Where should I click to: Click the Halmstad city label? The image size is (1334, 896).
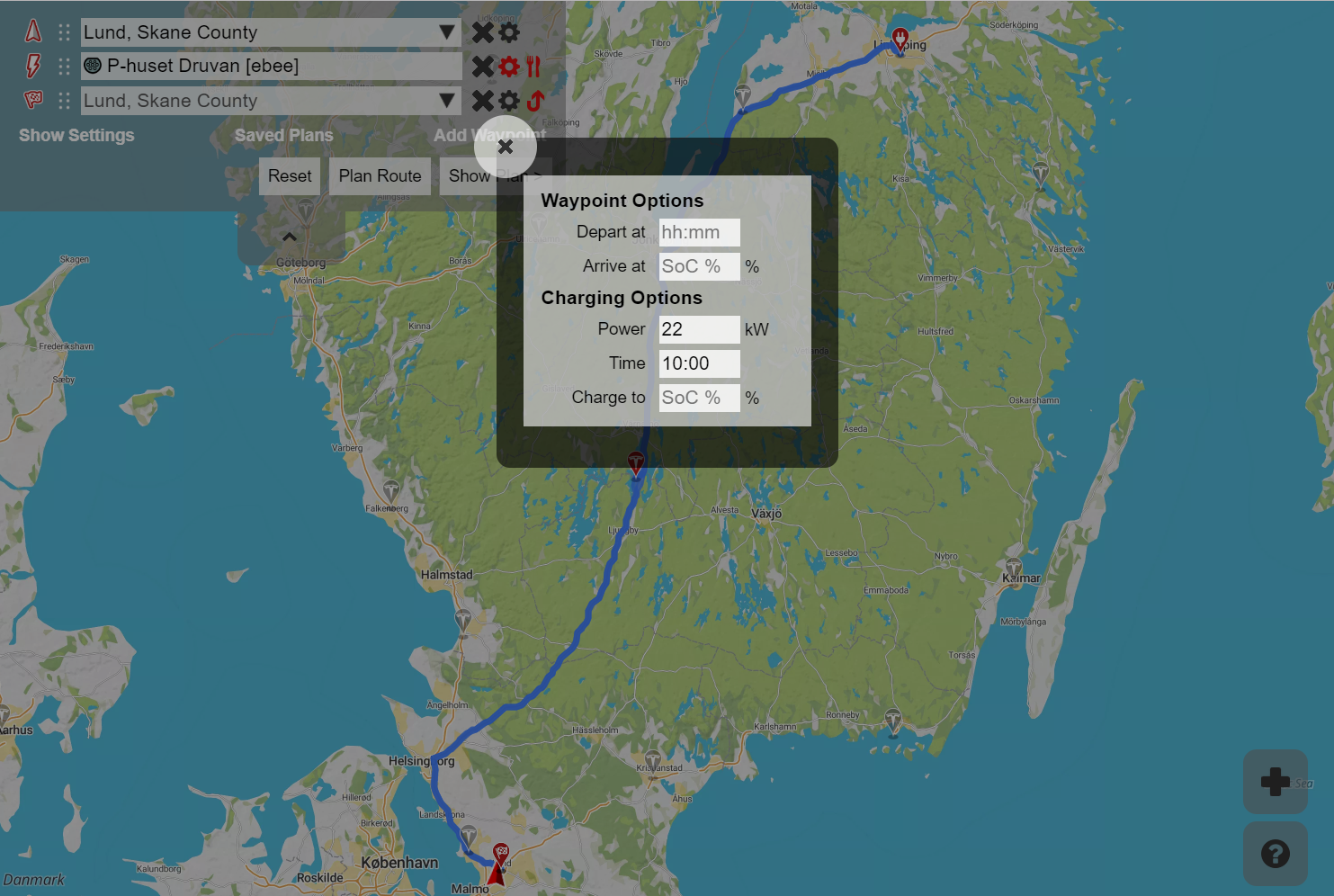point(446,574)
